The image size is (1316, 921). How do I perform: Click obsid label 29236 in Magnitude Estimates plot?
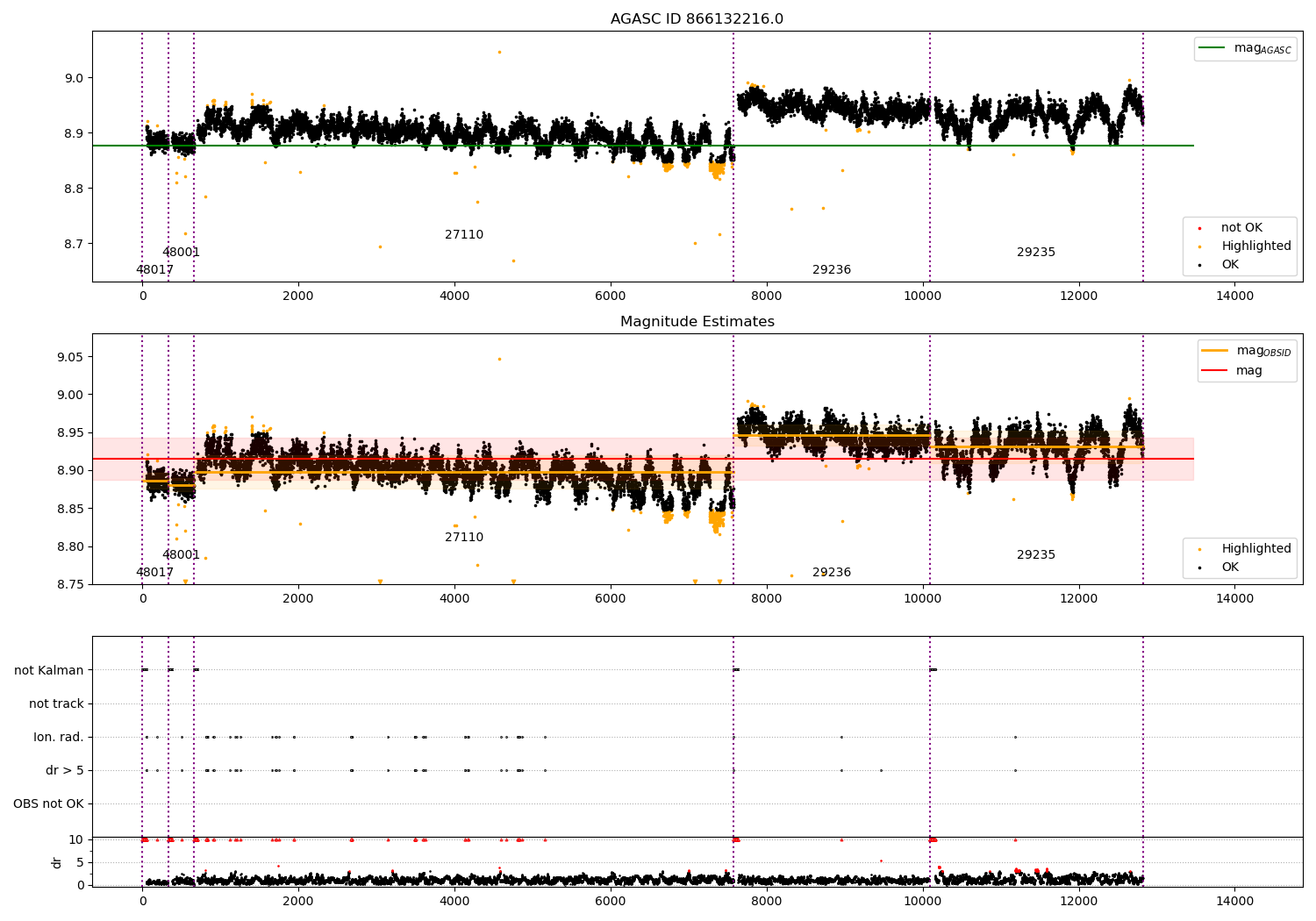tap(832, 573)
